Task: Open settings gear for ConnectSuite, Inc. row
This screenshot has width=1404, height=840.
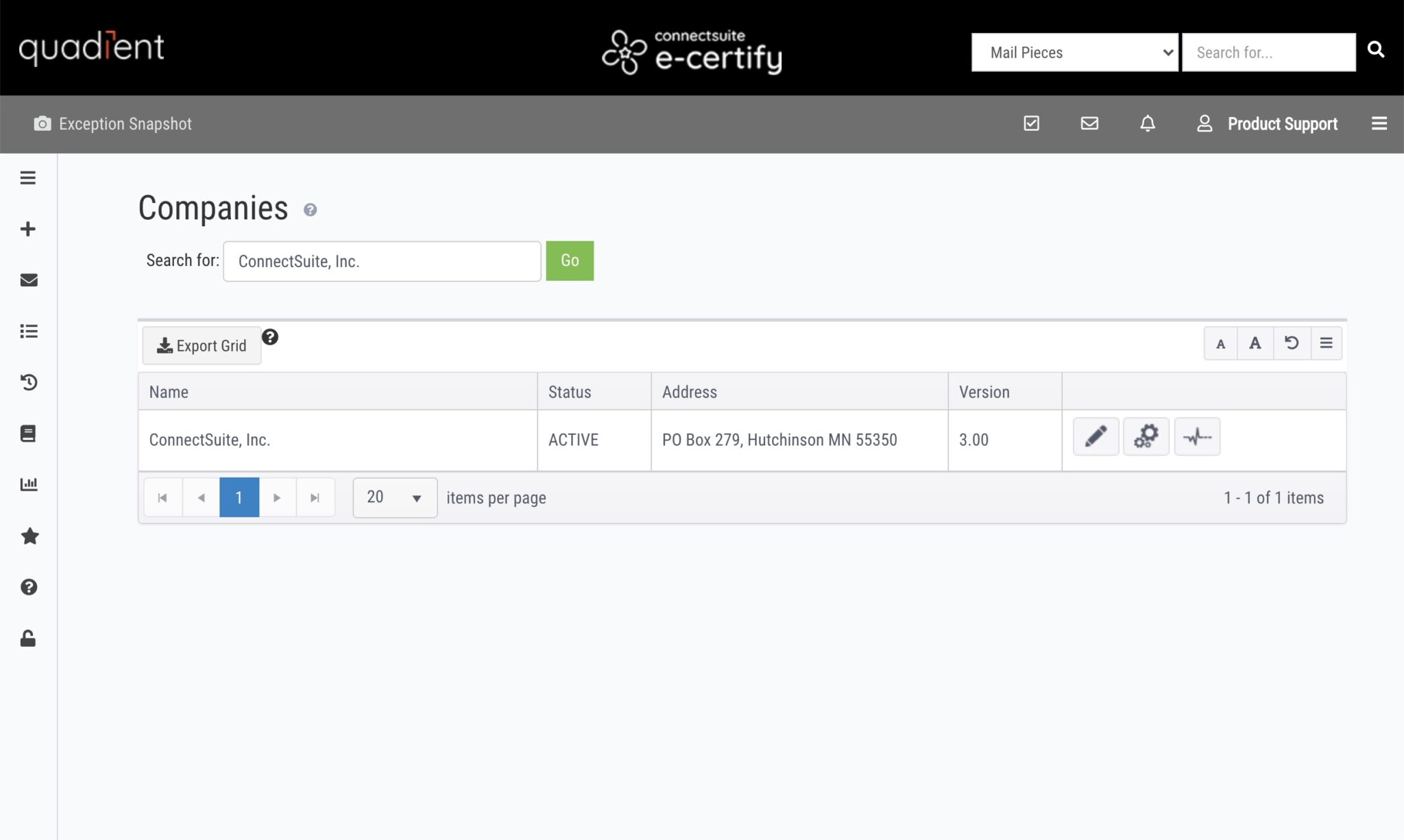Action: (1146, 436)
